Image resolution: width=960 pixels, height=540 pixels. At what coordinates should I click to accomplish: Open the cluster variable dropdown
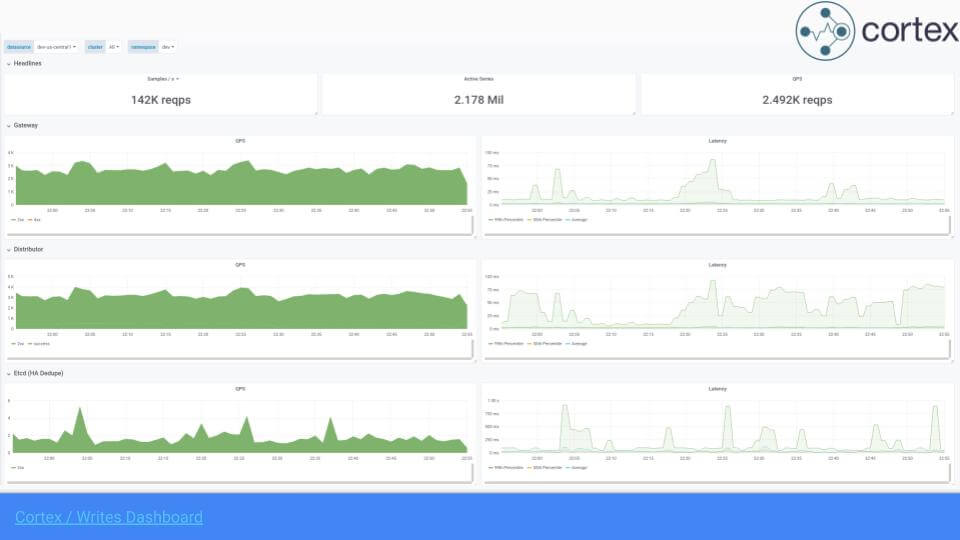coord(115,47)
